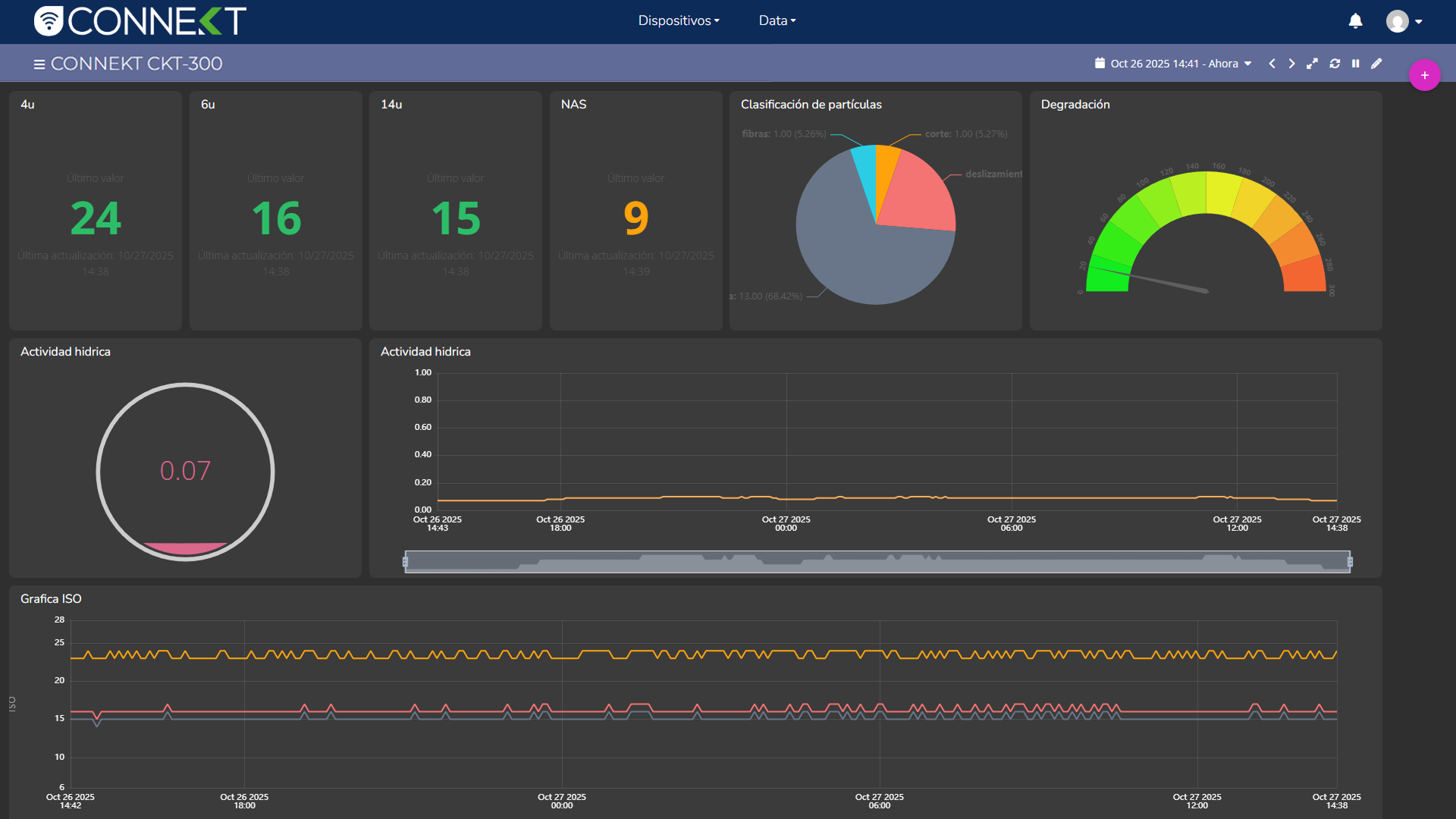Pause live dashboard updates

(1355, 64)
